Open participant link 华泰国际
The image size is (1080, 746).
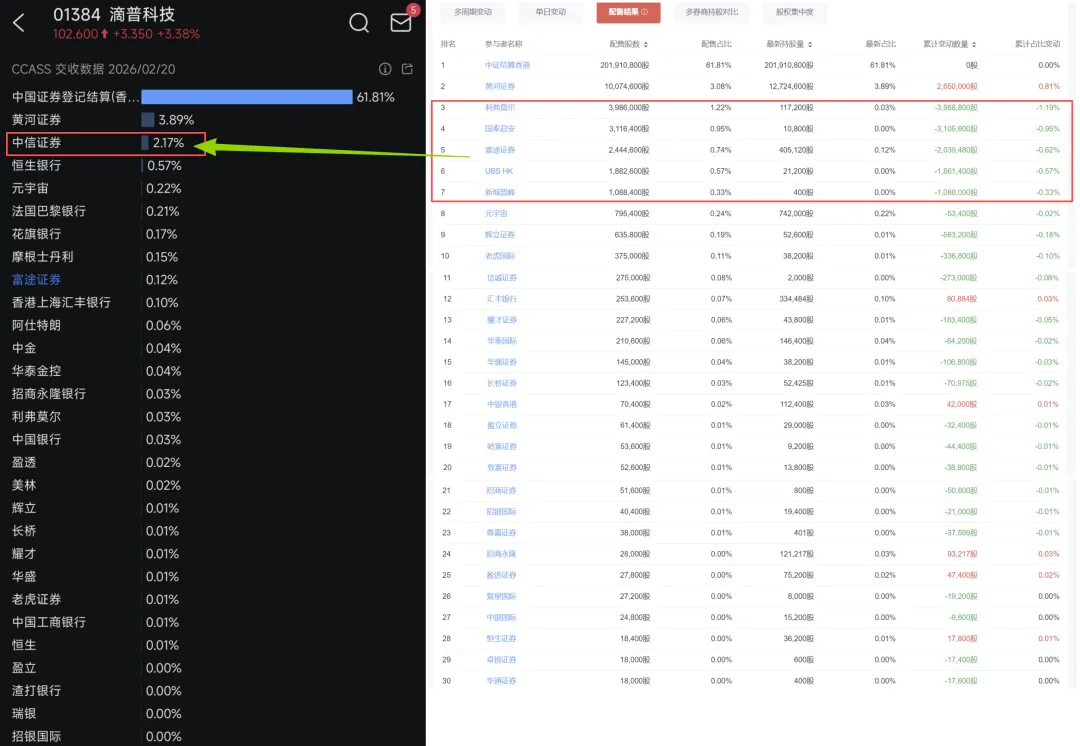point(501,341)
